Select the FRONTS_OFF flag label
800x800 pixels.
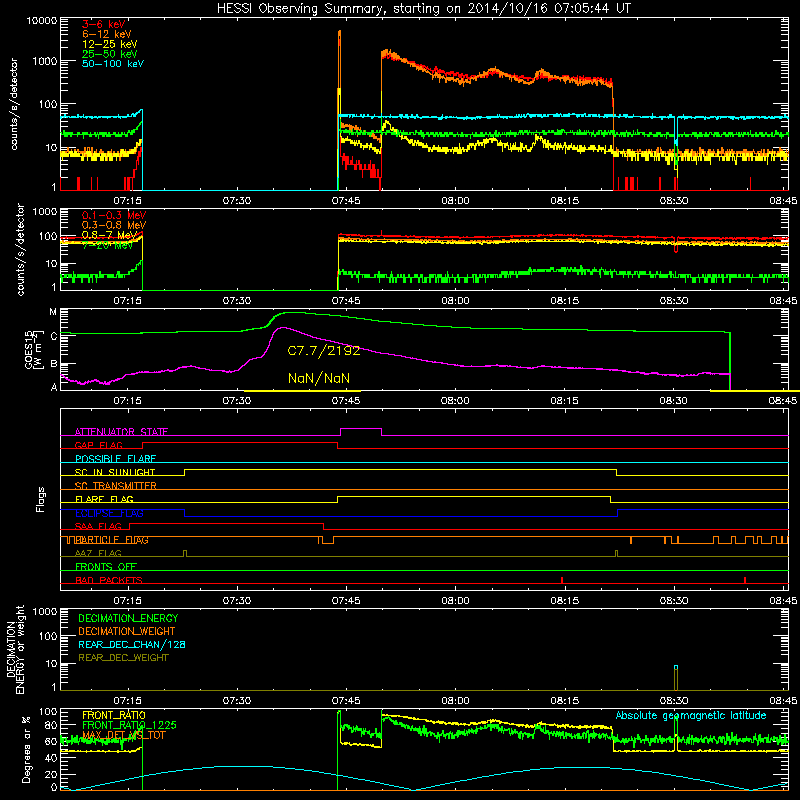coord(106,567)
